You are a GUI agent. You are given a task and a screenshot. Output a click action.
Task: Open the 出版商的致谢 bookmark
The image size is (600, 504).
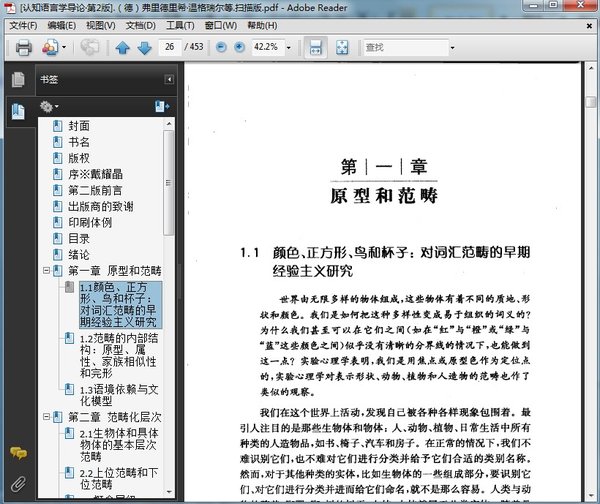pyautogui.click(x=101, y=207)
